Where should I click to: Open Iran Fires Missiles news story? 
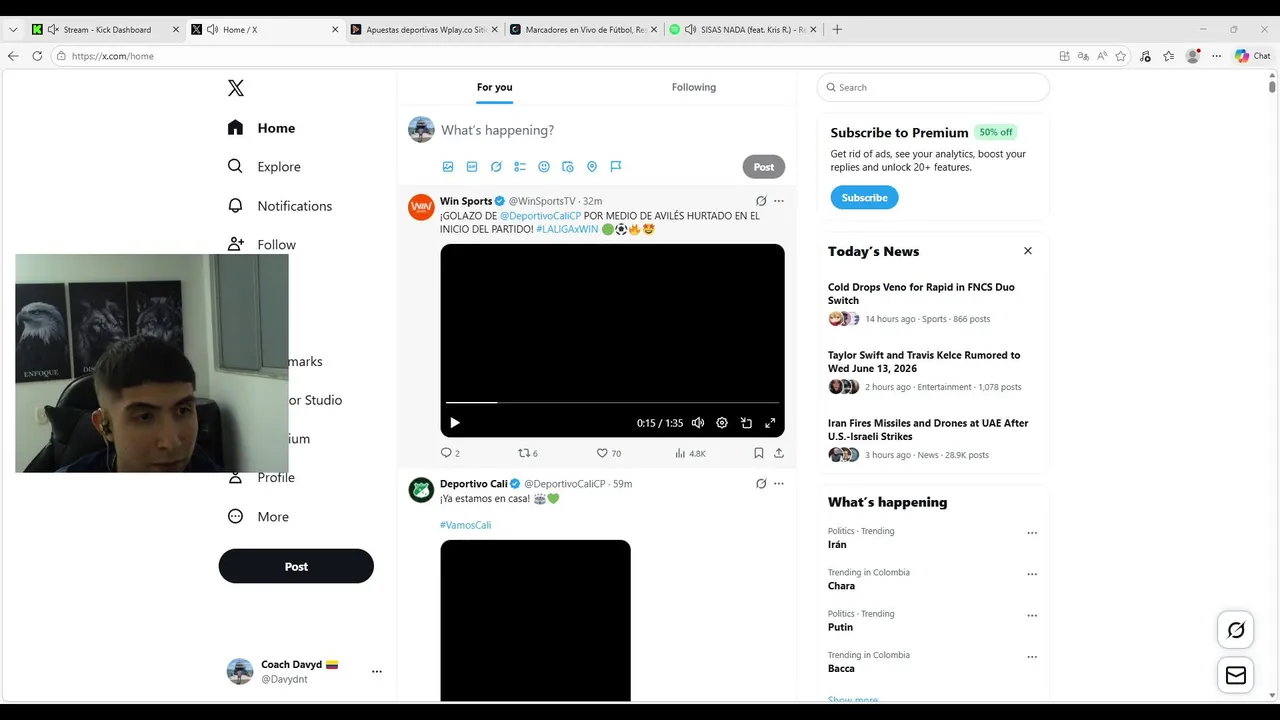[928, 430]
